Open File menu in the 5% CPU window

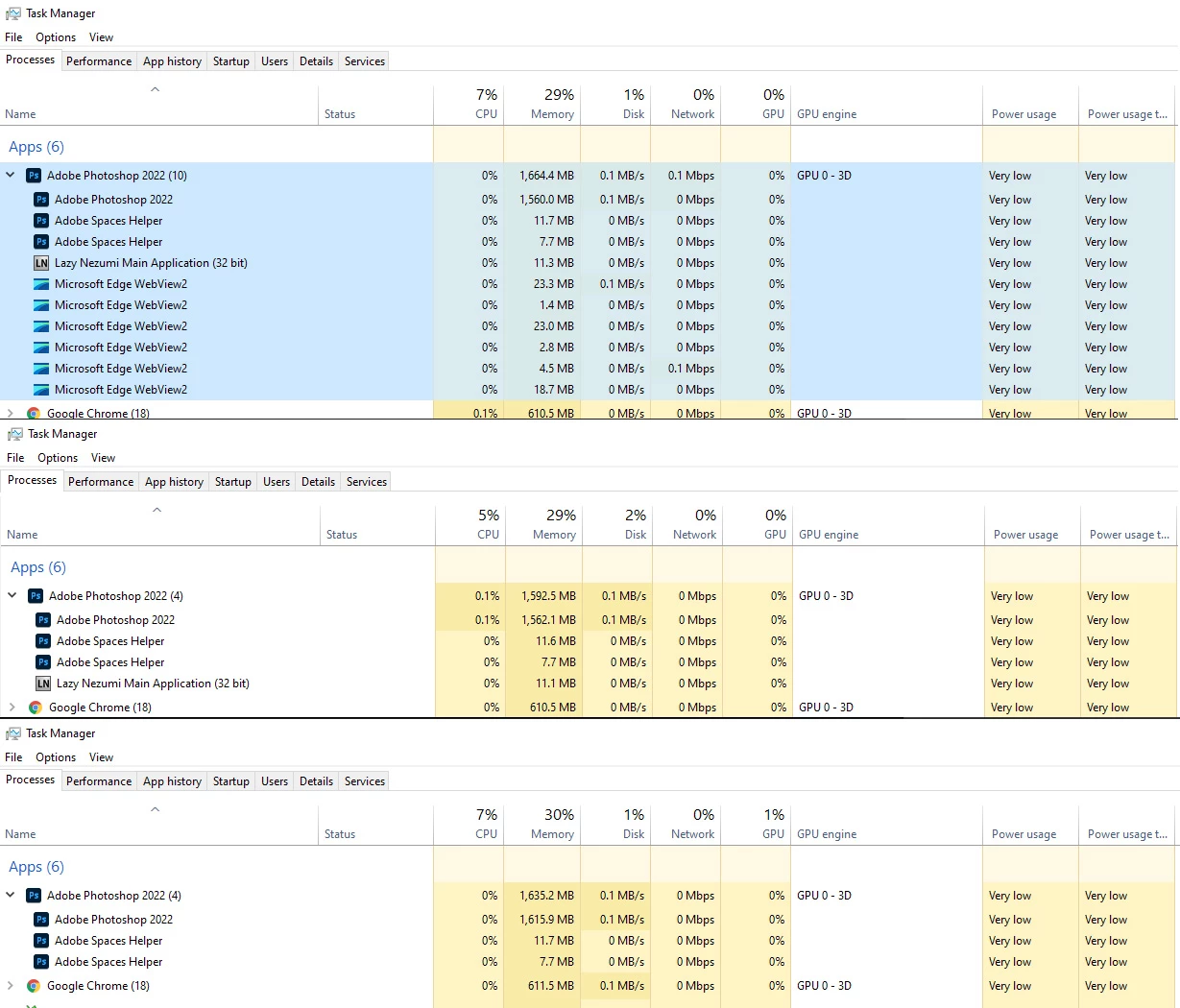[15, 458]
